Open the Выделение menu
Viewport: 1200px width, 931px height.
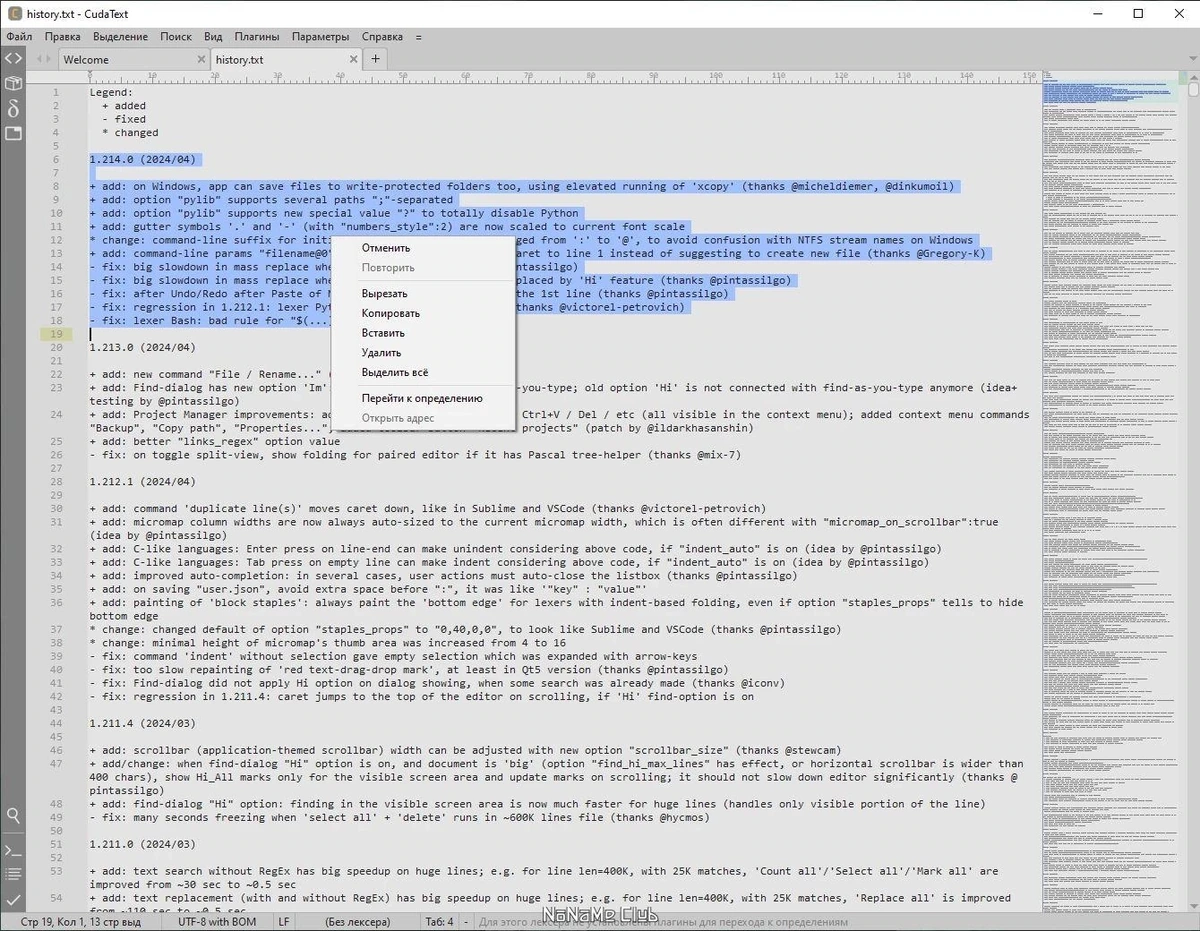tap(121, 36)
